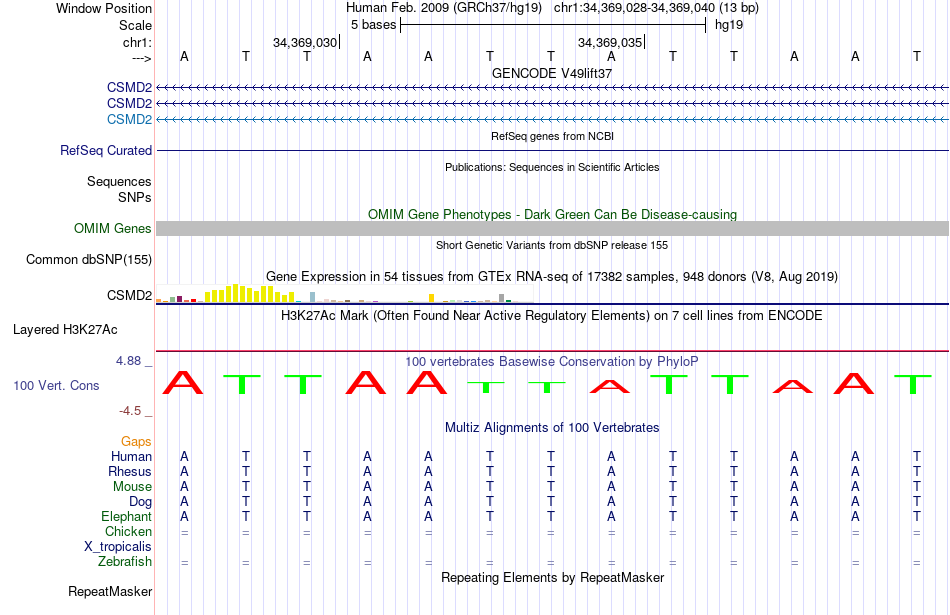Click the gray OMIM Genes bar
This screenshot has width=950, height=615.
click(x=553, y=228)
